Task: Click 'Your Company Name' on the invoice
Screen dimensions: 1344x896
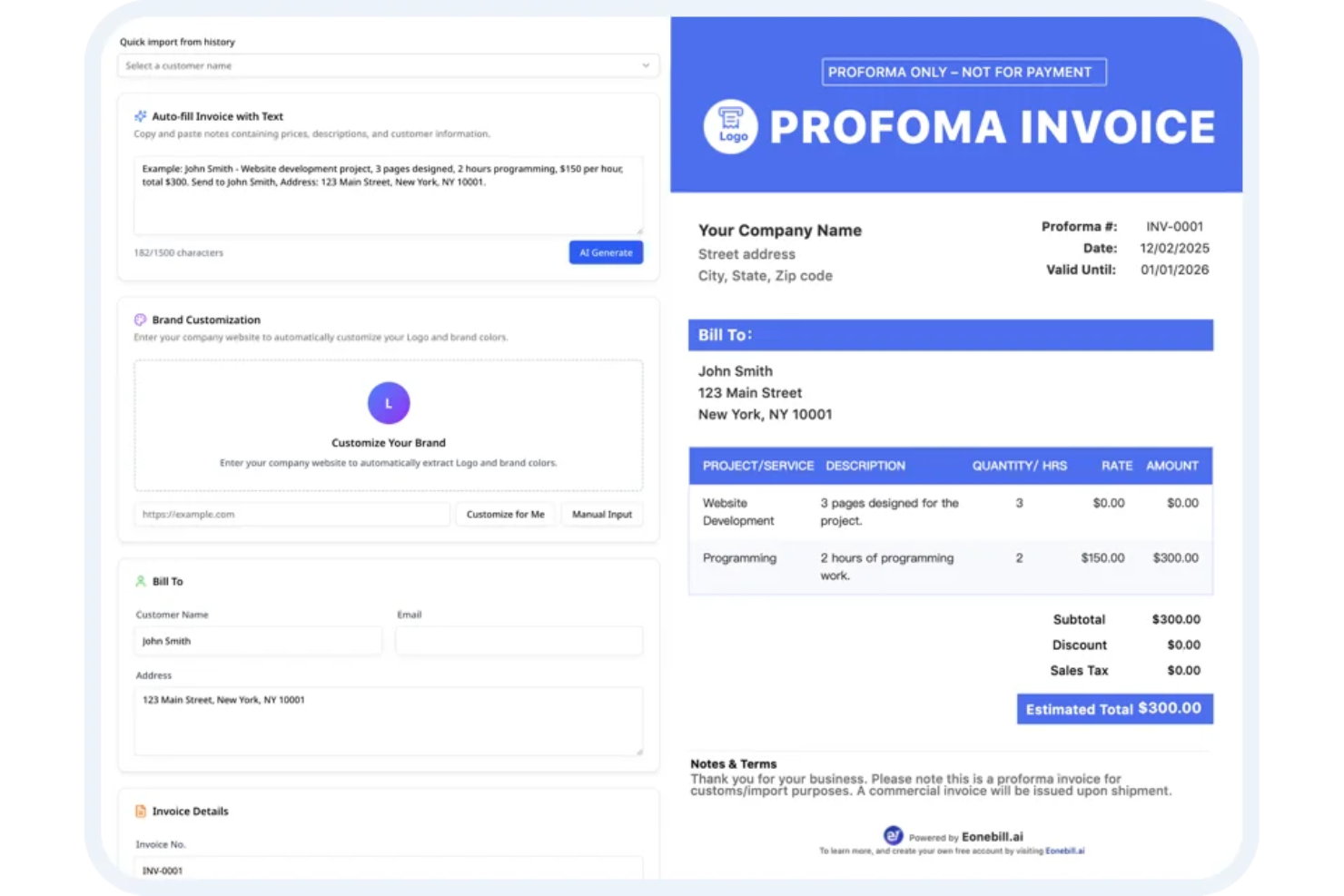Action: point(780,231)
